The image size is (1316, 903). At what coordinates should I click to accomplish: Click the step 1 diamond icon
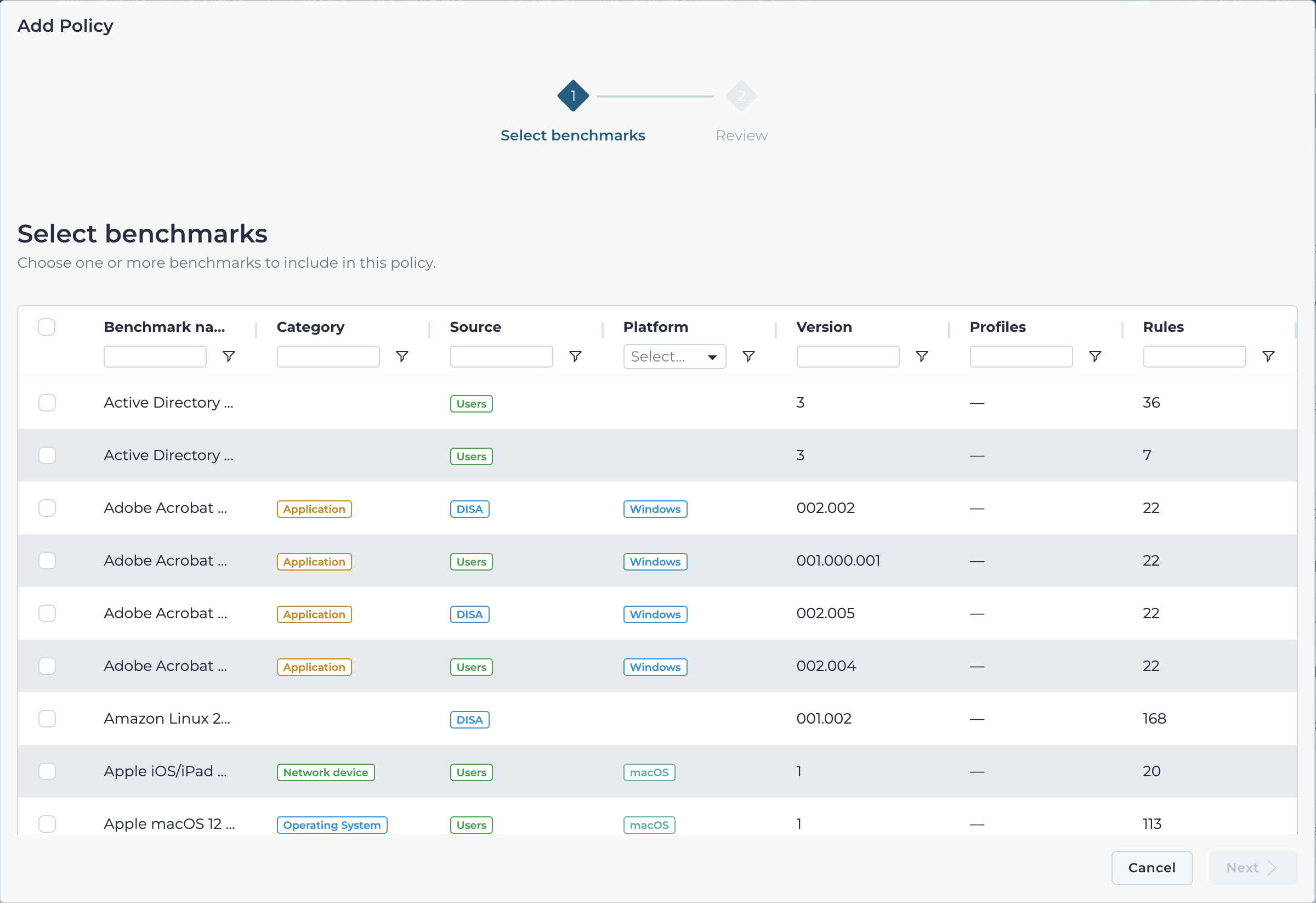tap(573, 96)
